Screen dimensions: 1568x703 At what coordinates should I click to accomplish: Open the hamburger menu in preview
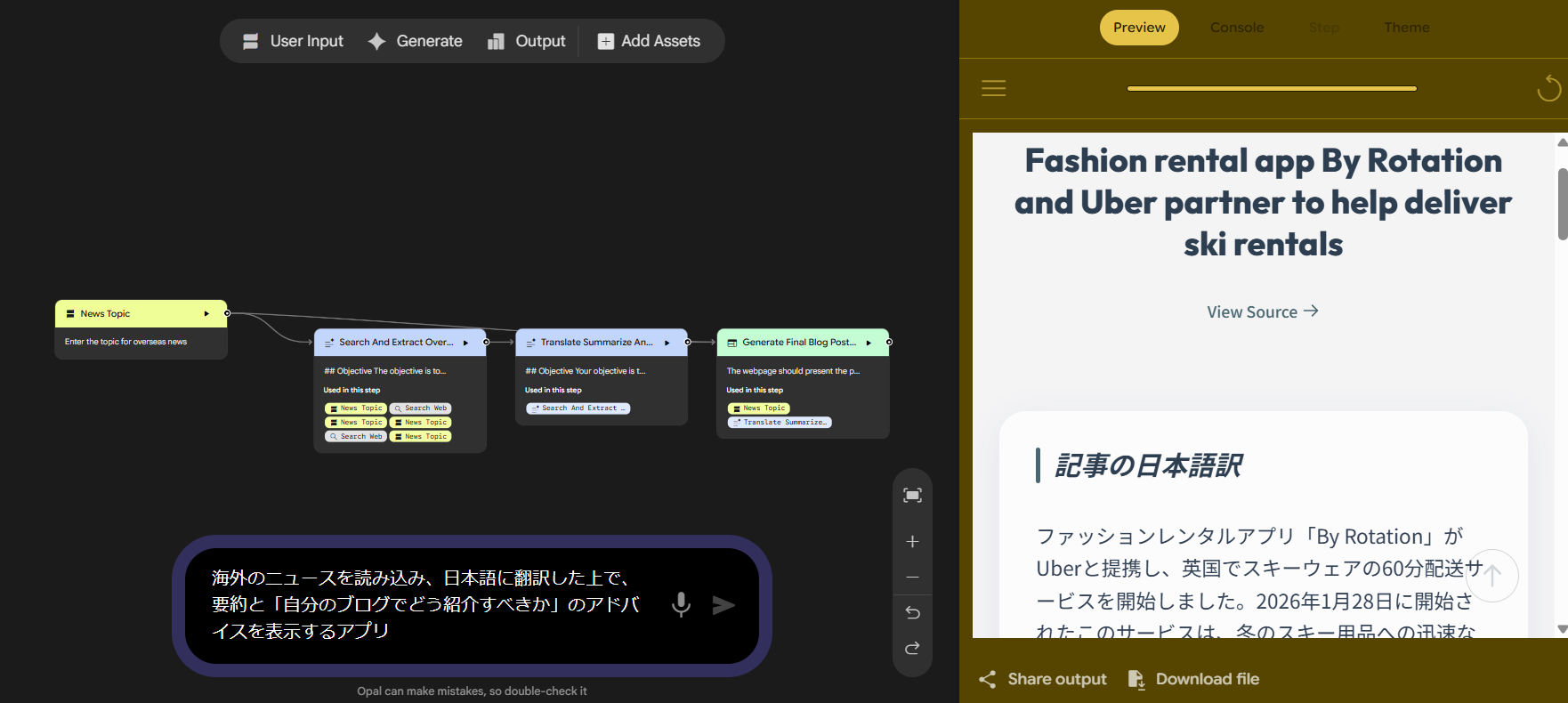(993, 88)
